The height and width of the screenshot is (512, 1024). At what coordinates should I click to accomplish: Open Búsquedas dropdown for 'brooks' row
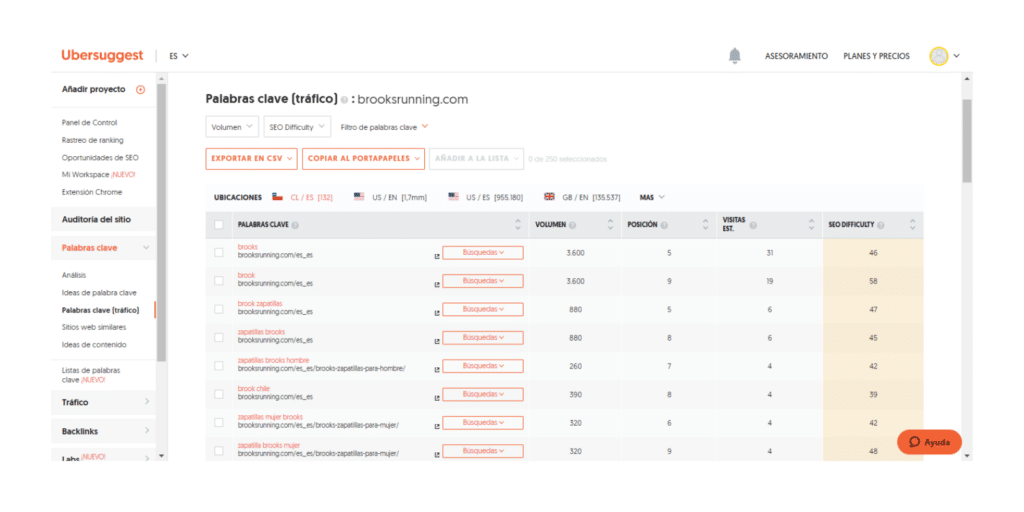[483, 253]
